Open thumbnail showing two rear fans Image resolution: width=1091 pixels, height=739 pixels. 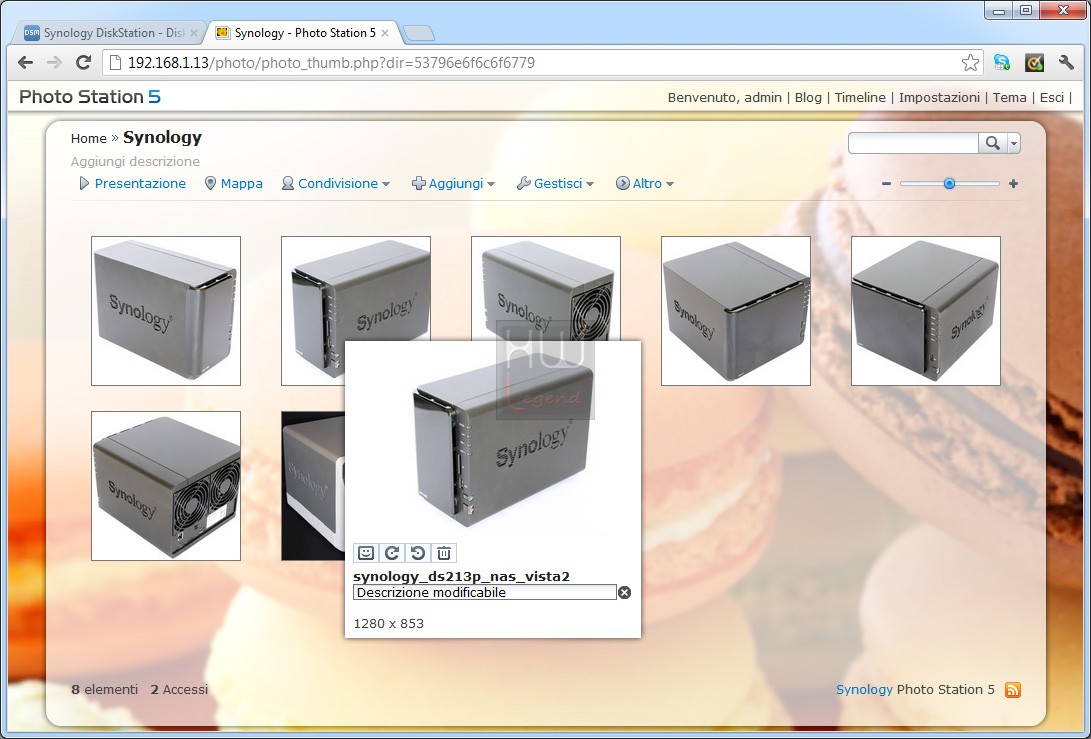166,486
